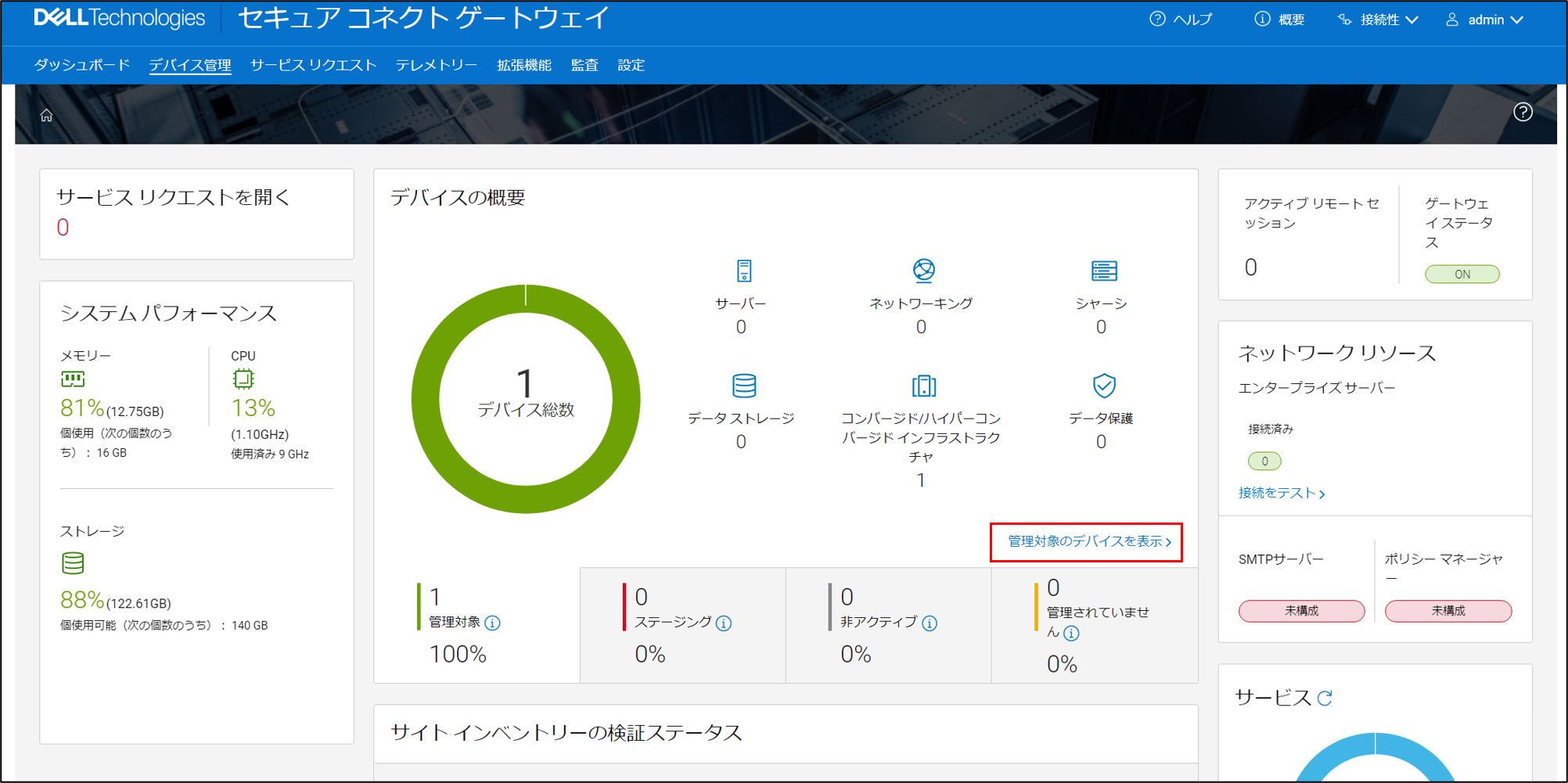Click the Server device type icon
1568x783 pixels.
tap(743, 271)
